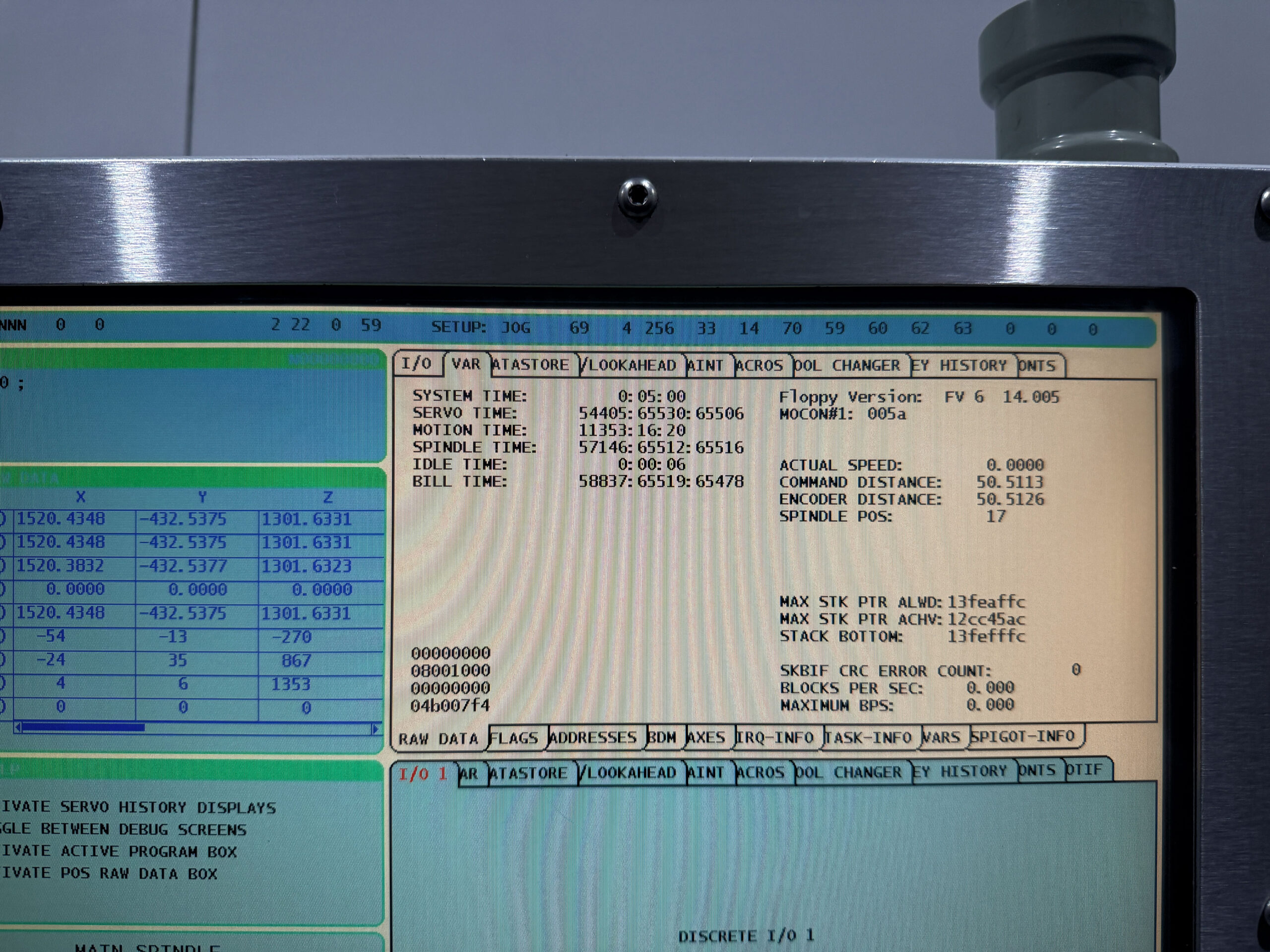
Task: Select the RAW DATA sub-tab
Action: point(439,738)
